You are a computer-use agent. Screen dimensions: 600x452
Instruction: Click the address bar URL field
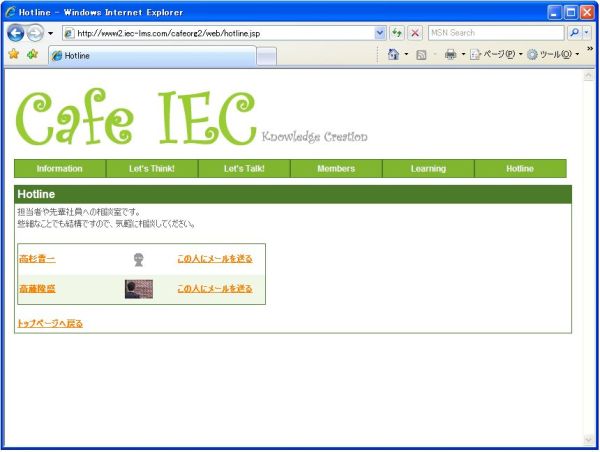pos(219,33)
